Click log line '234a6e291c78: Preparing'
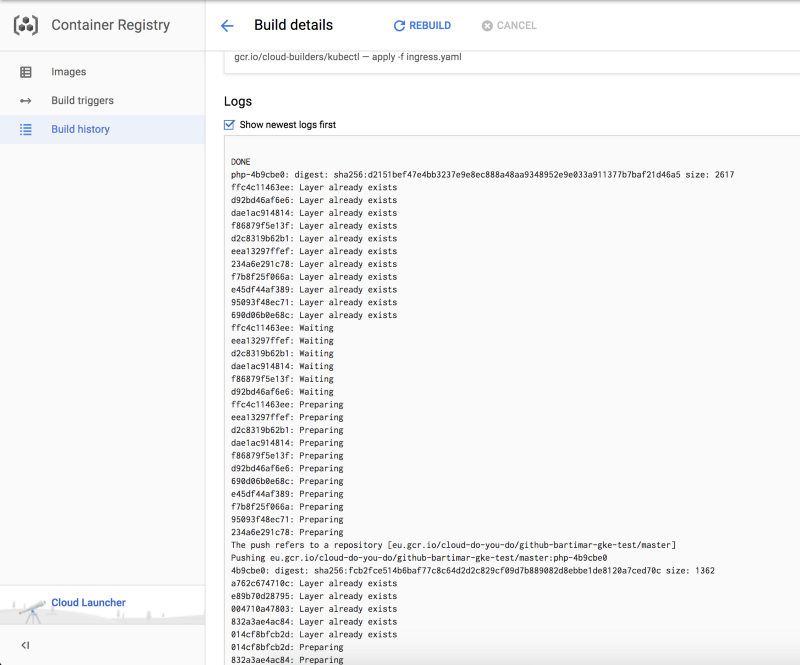Viewport: 800px width, 665px height. [x=287, y=532]
